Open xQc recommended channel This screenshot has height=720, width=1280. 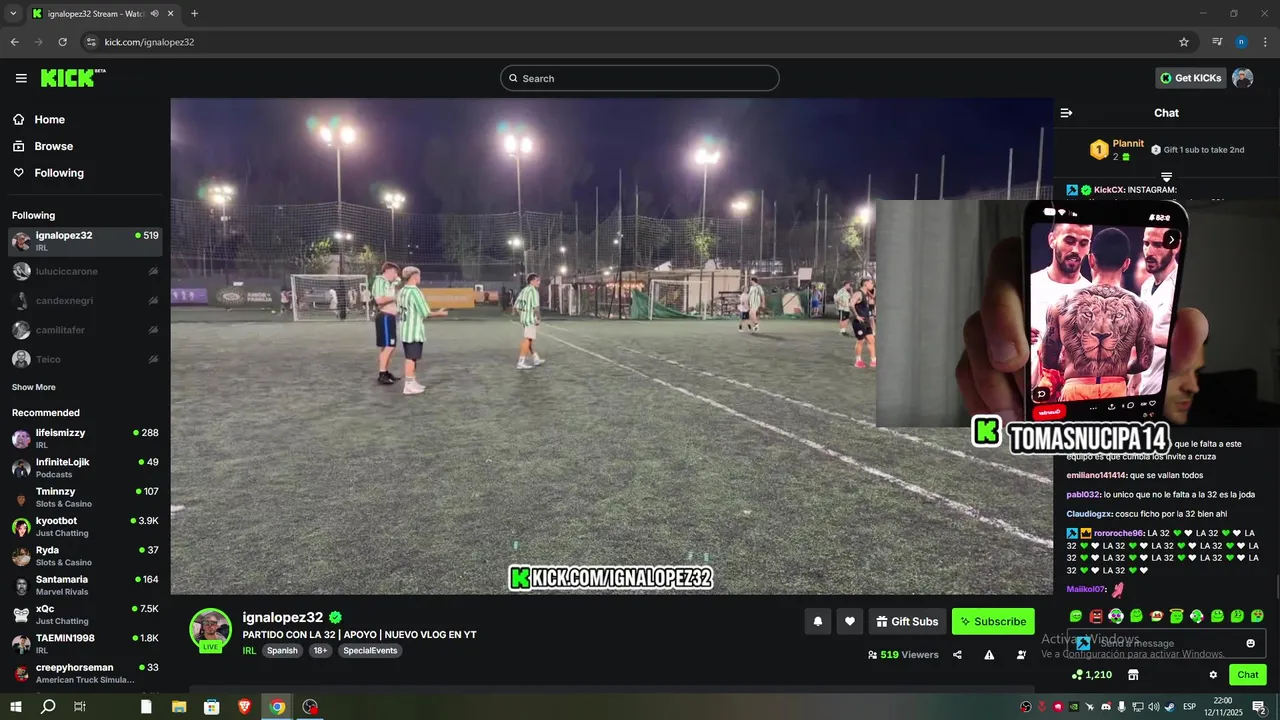coord(85,614)
